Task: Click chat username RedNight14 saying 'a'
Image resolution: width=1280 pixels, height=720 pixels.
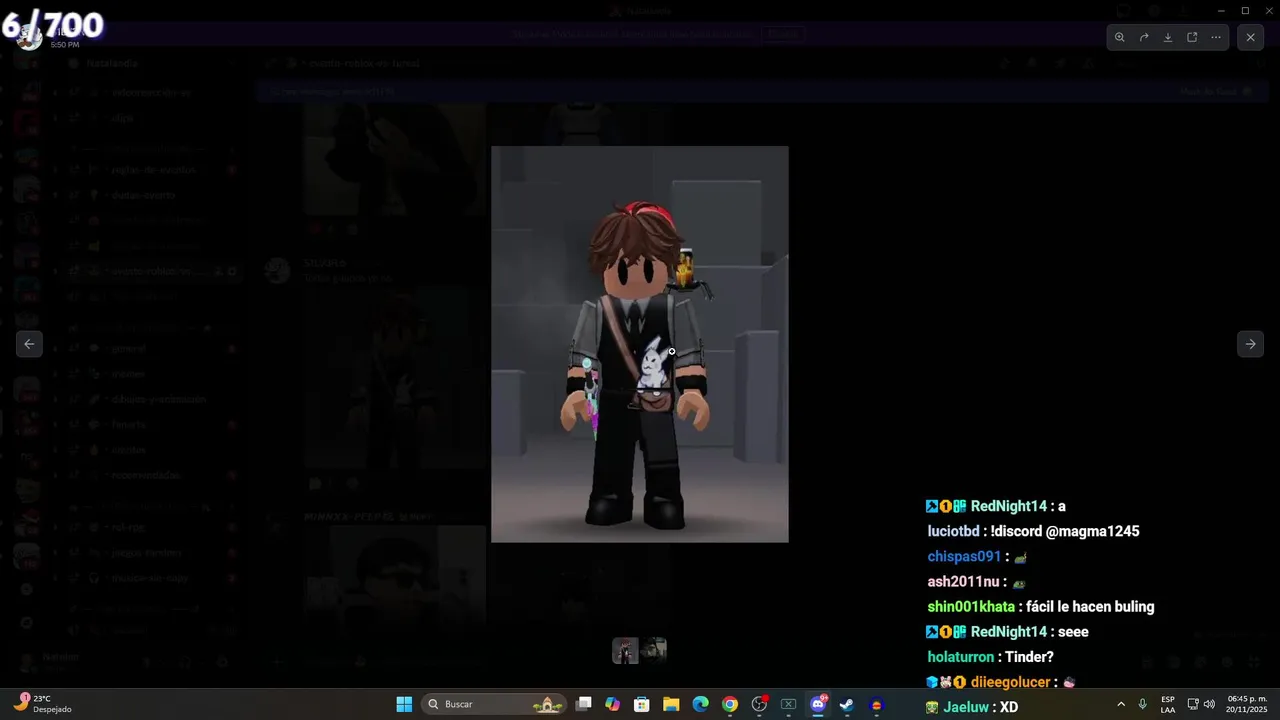Action: (1009, 506)
